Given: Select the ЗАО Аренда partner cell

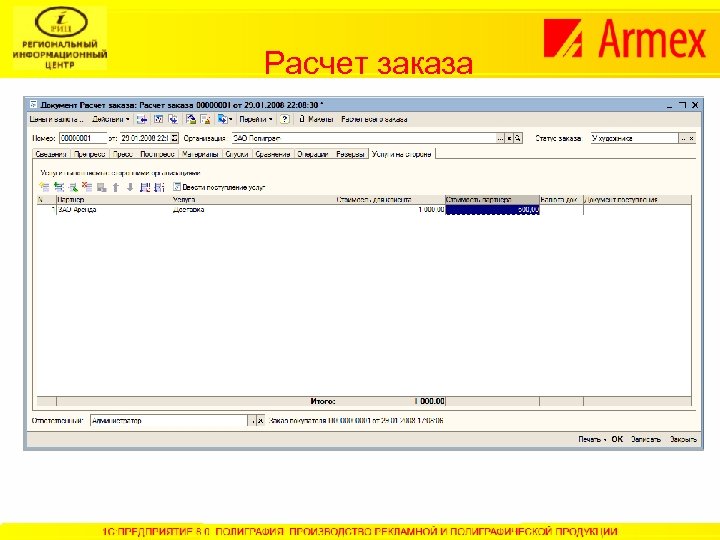Looking at the screenshot, I should 114,210.
